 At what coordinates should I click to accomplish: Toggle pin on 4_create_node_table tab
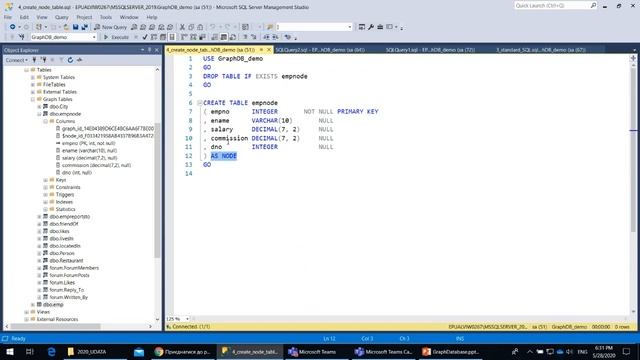tap(261, 50)
